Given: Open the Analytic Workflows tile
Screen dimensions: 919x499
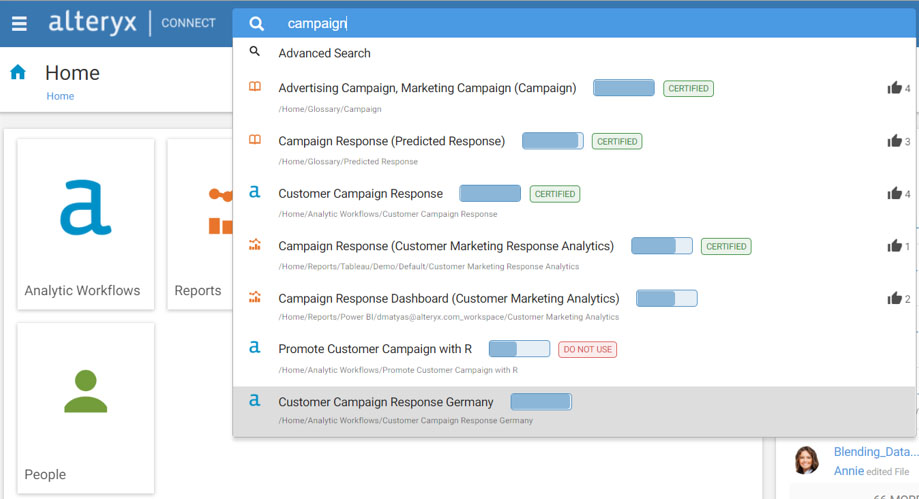Looking at the screenshot, I should coord(86,224).
